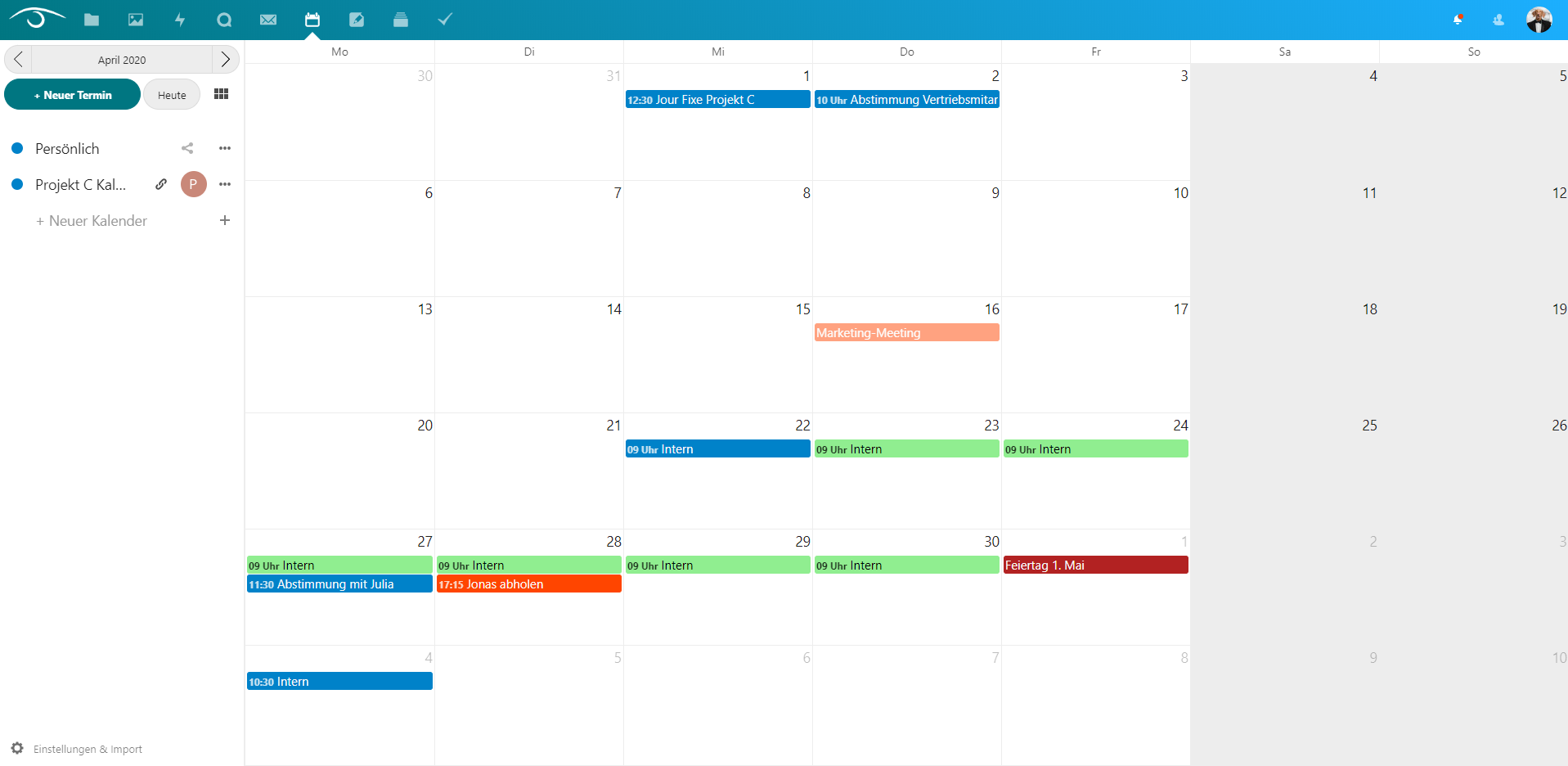Open Jour Fixe Projekt C event
The height and width of the screenshot is (766, 1568).
coord(718,100)
